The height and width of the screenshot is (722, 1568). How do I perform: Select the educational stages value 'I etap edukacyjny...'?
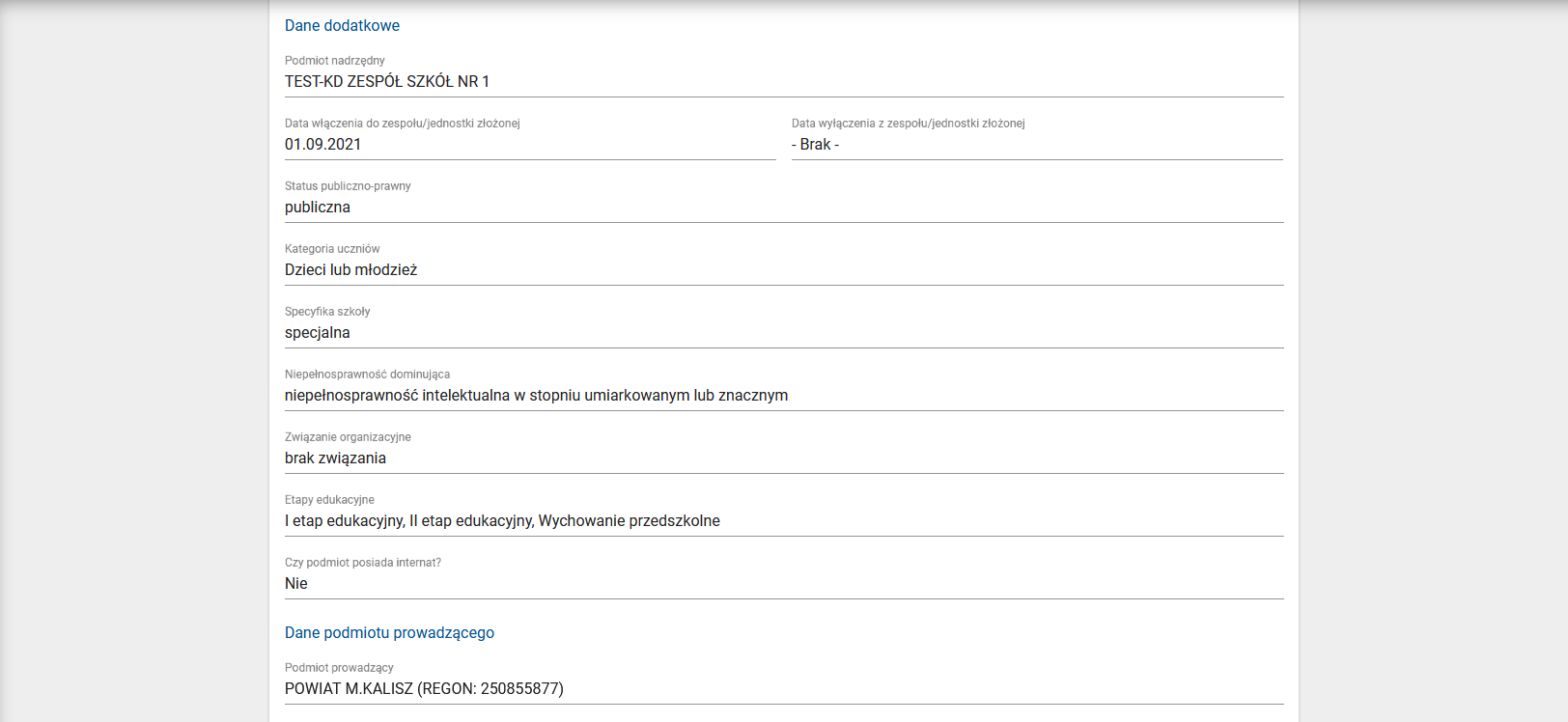click(x=502, y=521)
